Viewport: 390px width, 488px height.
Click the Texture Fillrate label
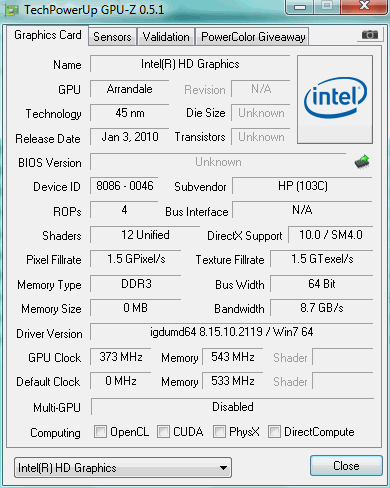(x=230, y=260)
